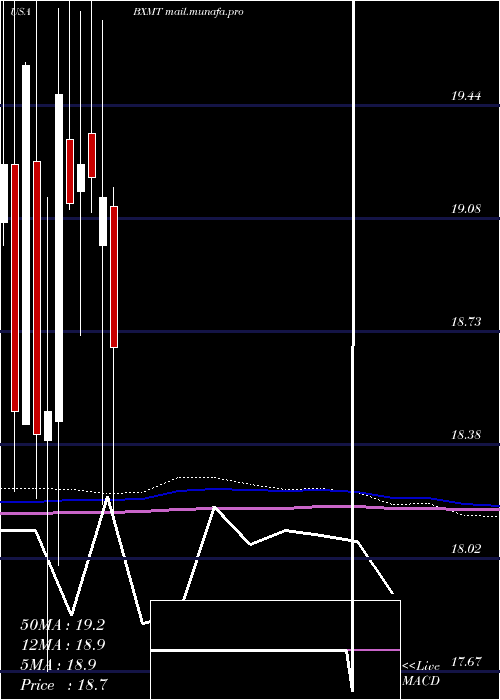This screenshot has width=500, height=700.
Task: Click the 18.38 price level label
Action: click(x=466, y=434)
